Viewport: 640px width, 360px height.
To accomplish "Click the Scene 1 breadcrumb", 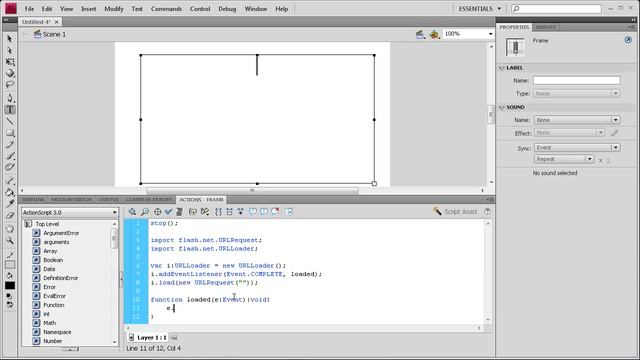I will tap(50, 34).
